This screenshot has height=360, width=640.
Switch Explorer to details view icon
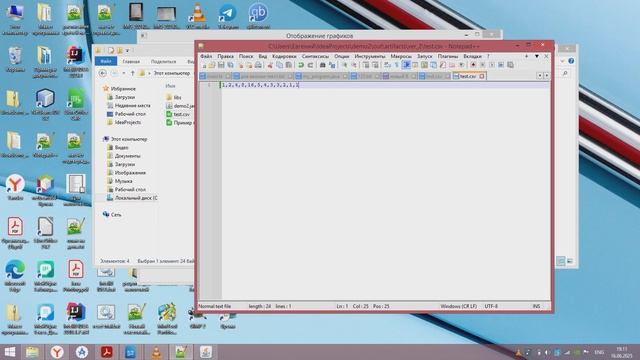pyautogui.click(x=561, y=261)
